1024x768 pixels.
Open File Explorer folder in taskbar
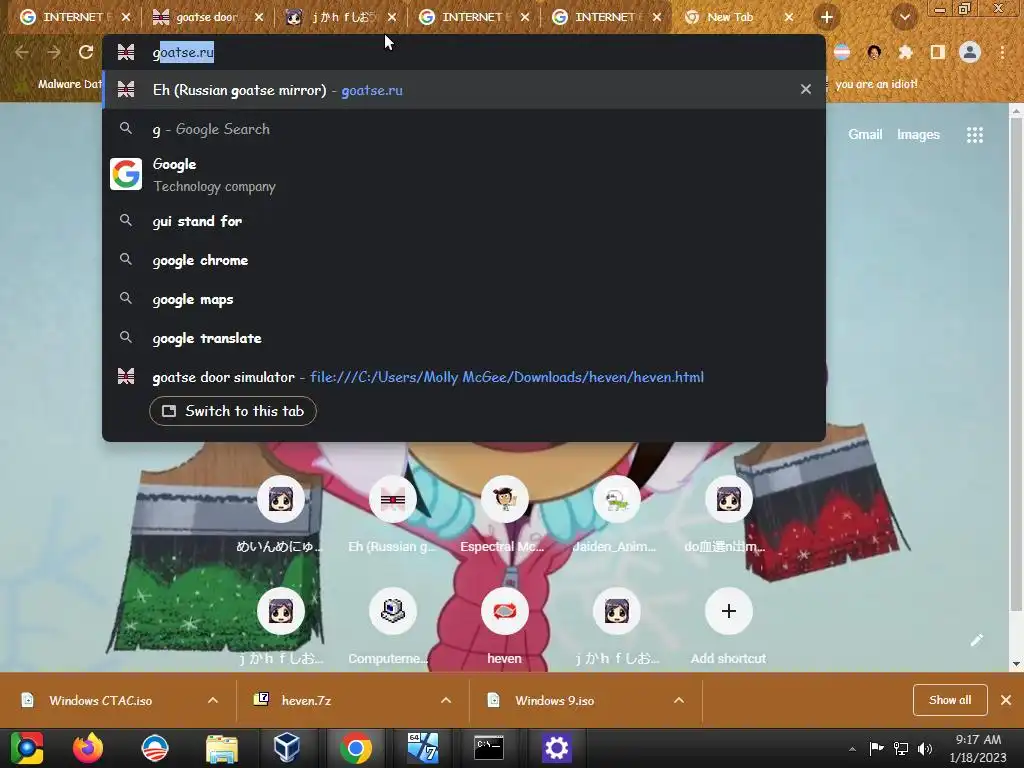pyautogui.click(x=222, y=748)
